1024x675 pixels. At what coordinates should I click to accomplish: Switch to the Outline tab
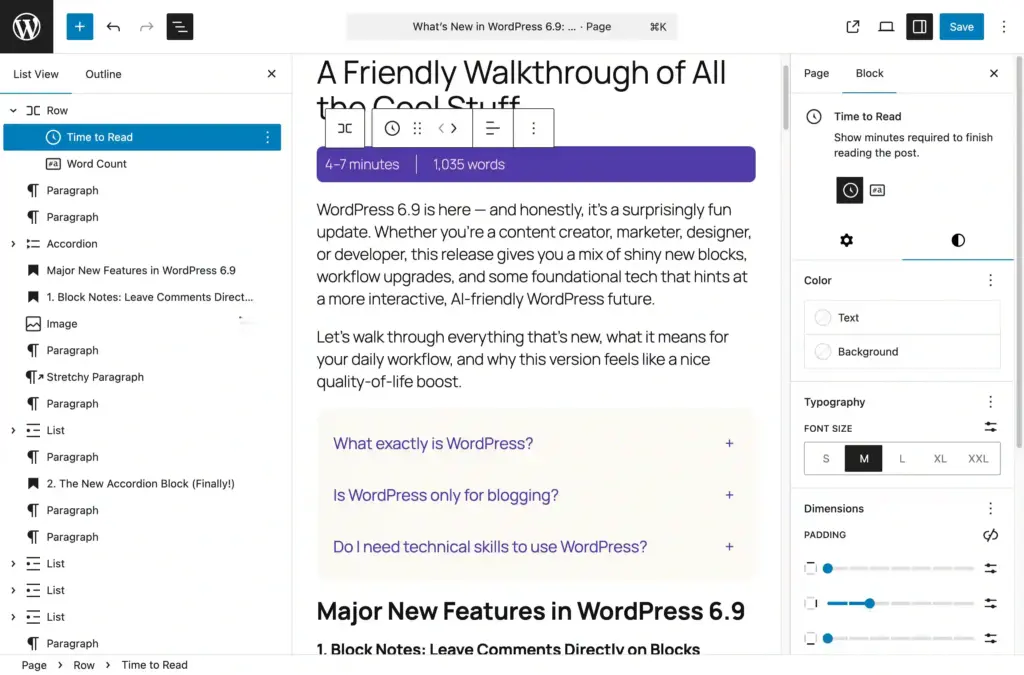103,74
